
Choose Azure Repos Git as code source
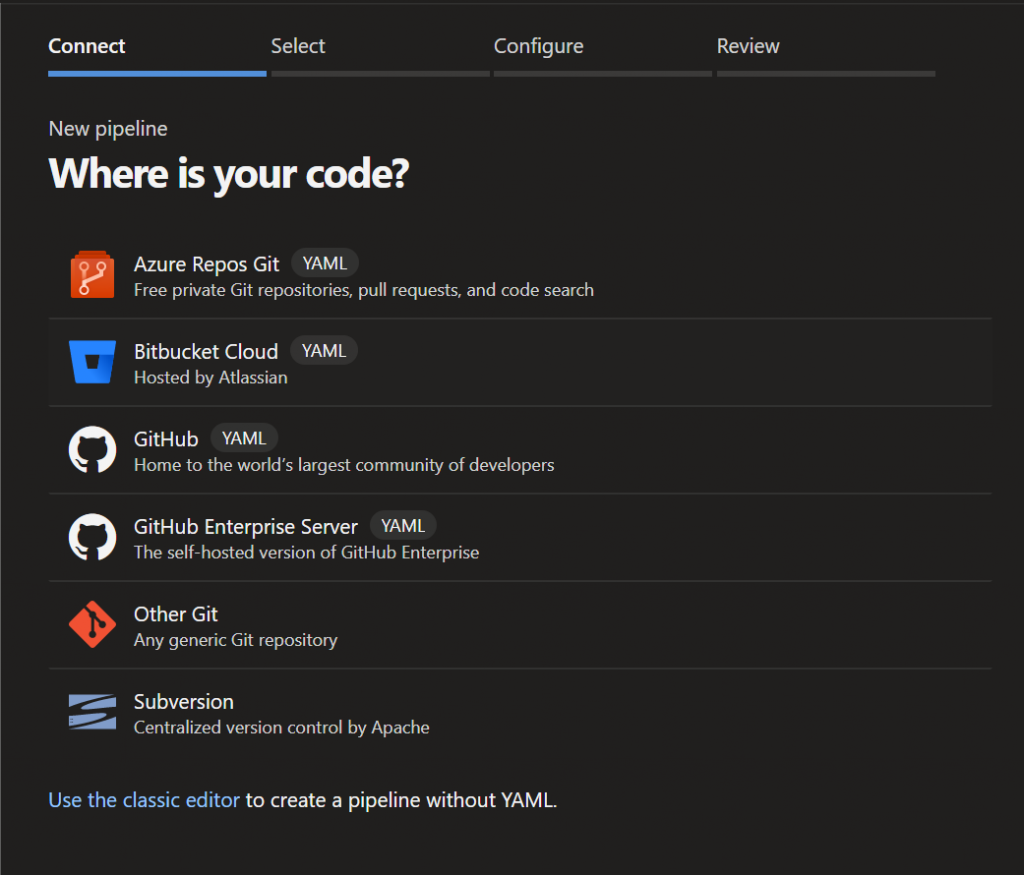tap(520, 275)
